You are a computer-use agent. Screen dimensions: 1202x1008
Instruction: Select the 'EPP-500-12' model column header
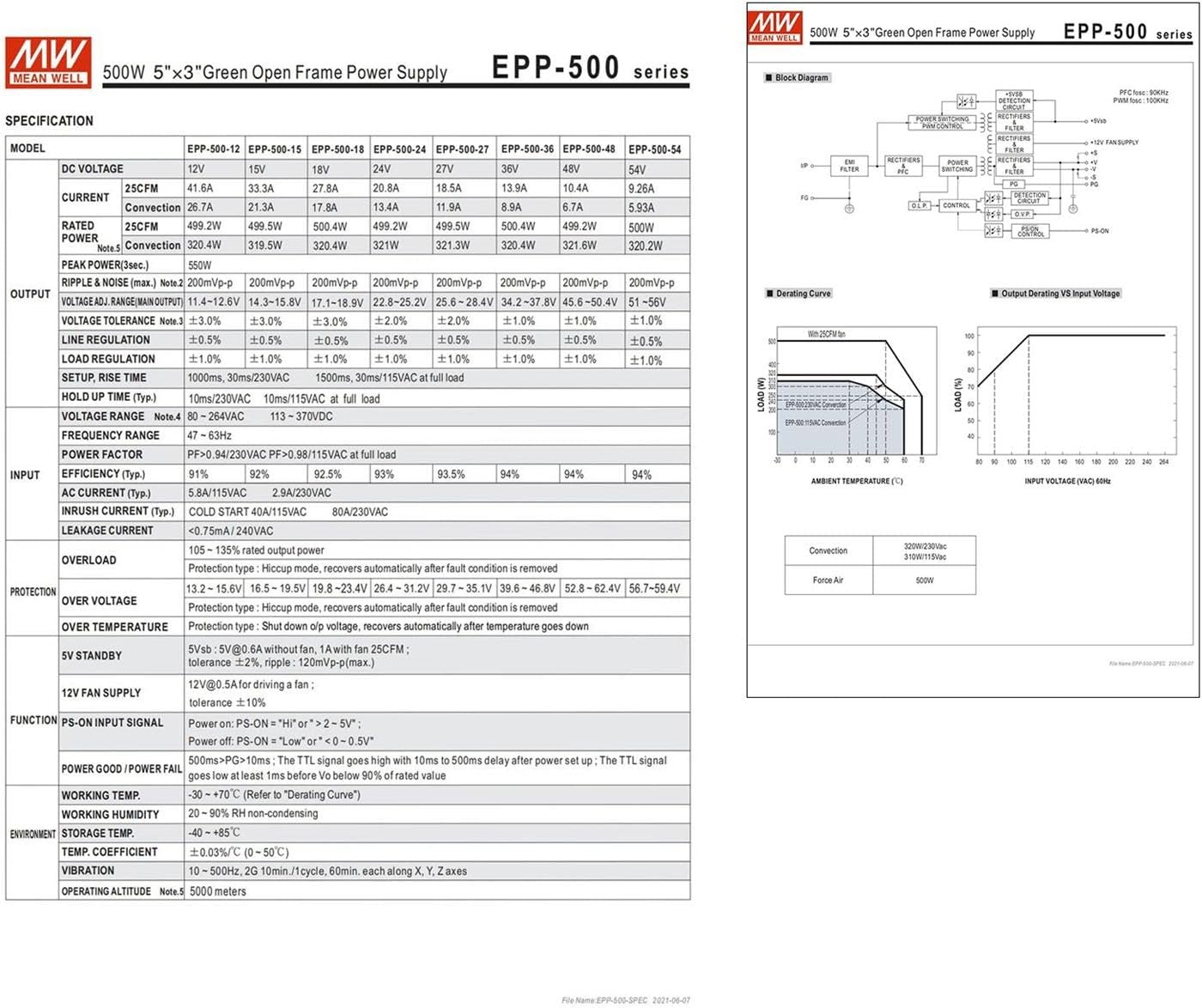pyautogui.click(x=214, y=149)
